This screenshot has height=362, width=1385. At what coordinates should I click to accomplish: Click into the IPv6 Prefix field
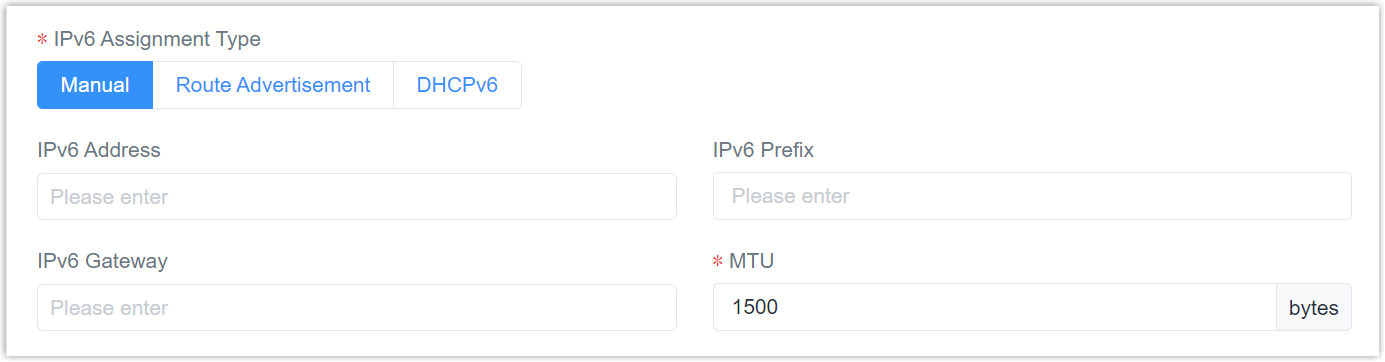(1032, 197)
